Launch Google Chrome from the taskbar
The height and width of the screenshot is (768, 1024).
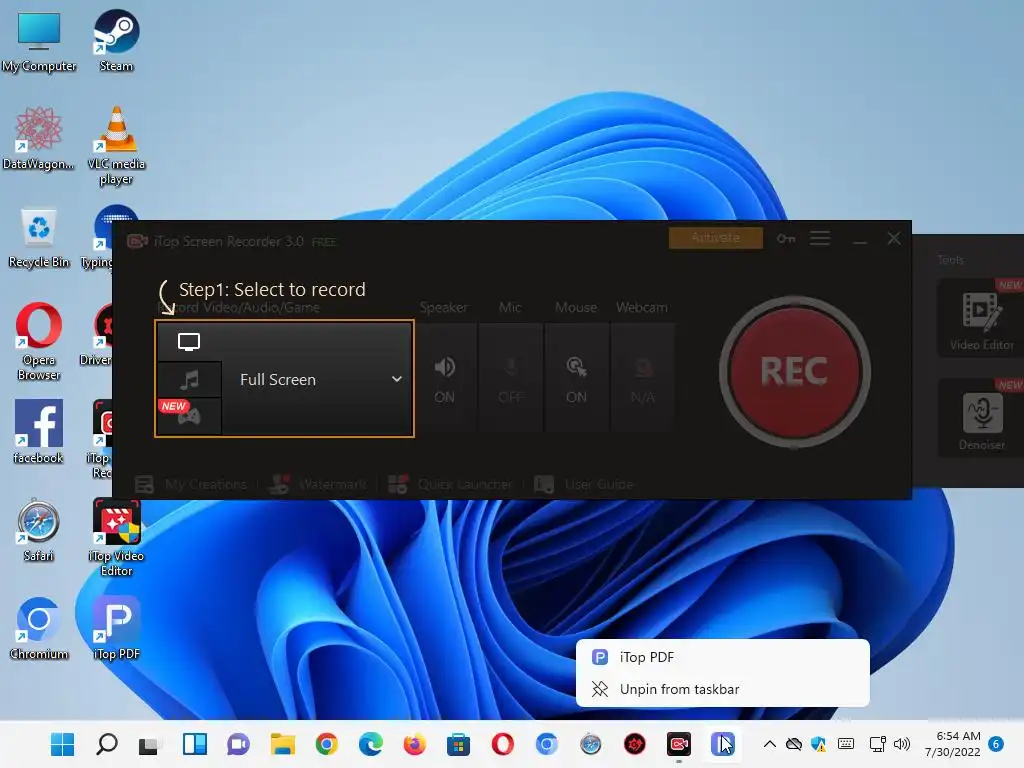(327, 744)
